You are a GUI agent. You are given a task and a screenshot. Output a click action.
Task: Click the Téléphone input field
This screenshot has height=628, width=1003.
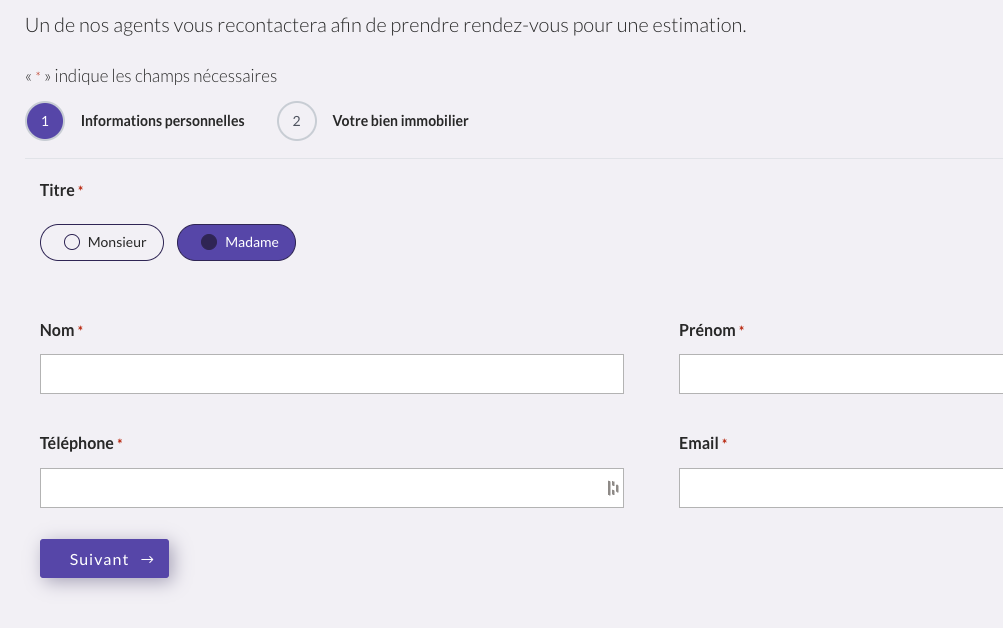320,488
